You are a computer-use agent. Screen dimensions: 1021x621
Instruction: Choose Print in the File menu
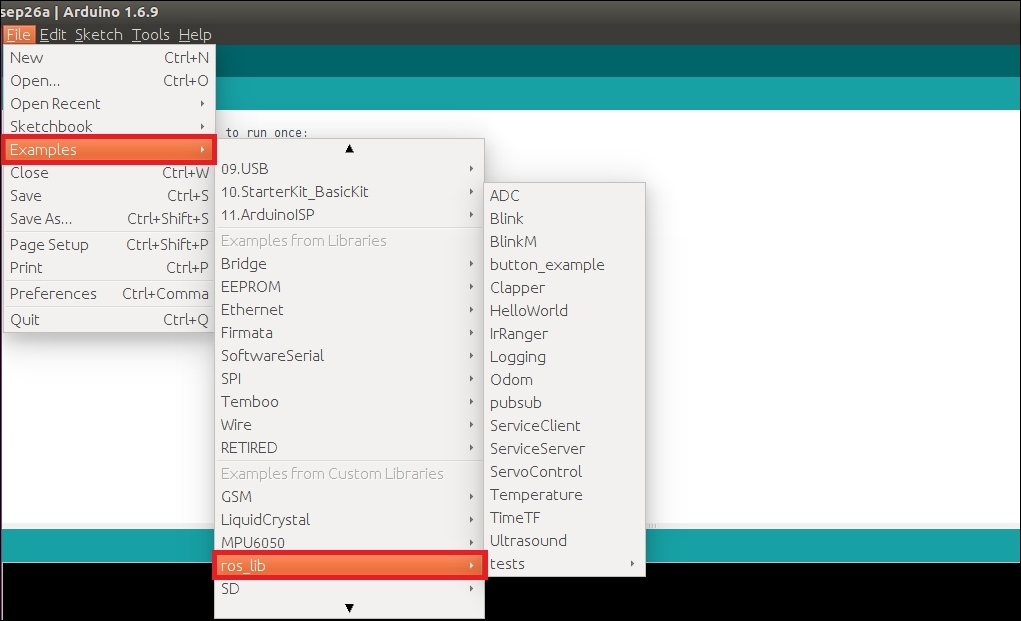pos(109,268)
